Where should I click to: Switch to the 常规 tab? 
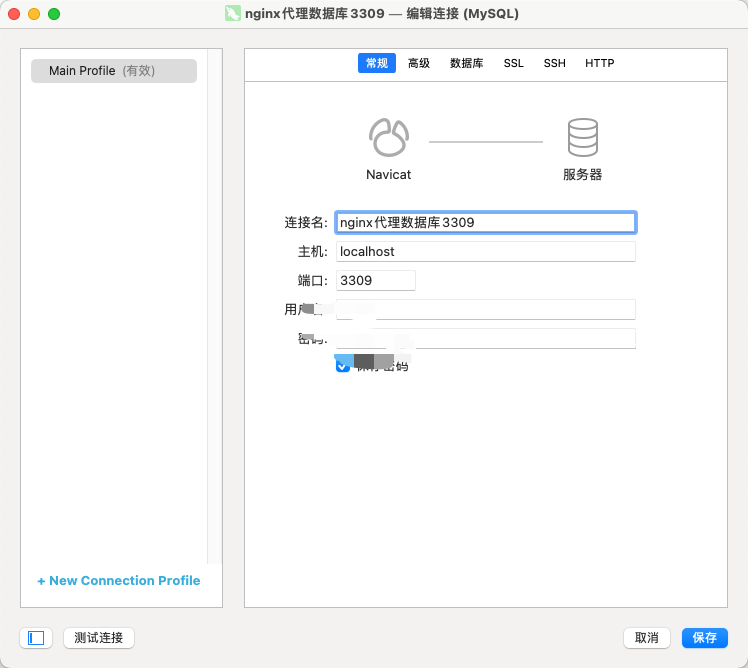[x=377, y=63]
